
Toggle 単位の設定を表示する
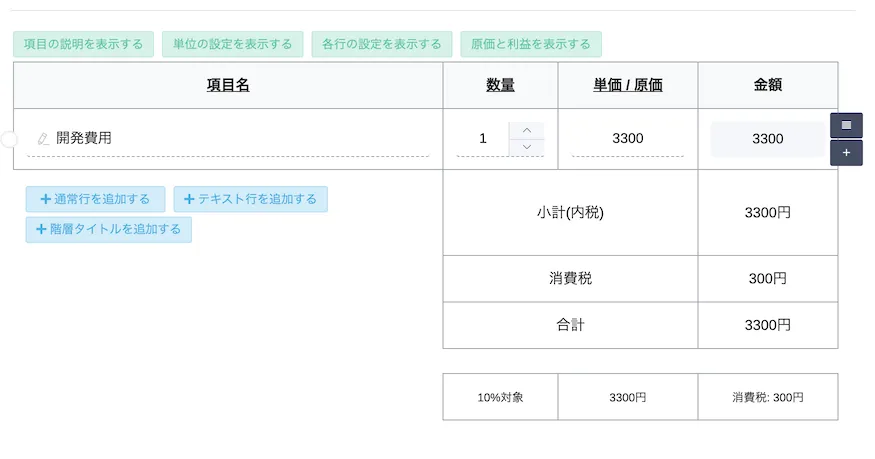click(x=232, y=44)
